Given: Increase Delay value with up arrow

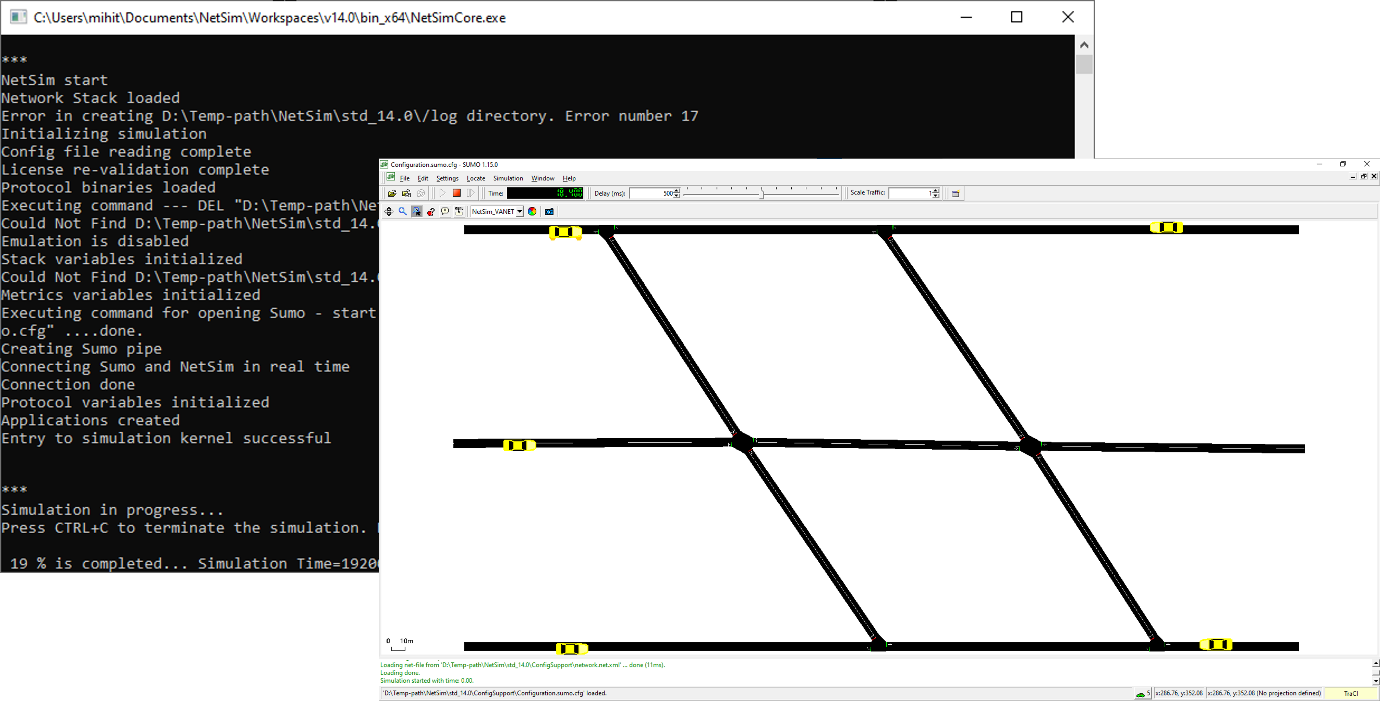Looking at the screenshot, I should point(677,190).
